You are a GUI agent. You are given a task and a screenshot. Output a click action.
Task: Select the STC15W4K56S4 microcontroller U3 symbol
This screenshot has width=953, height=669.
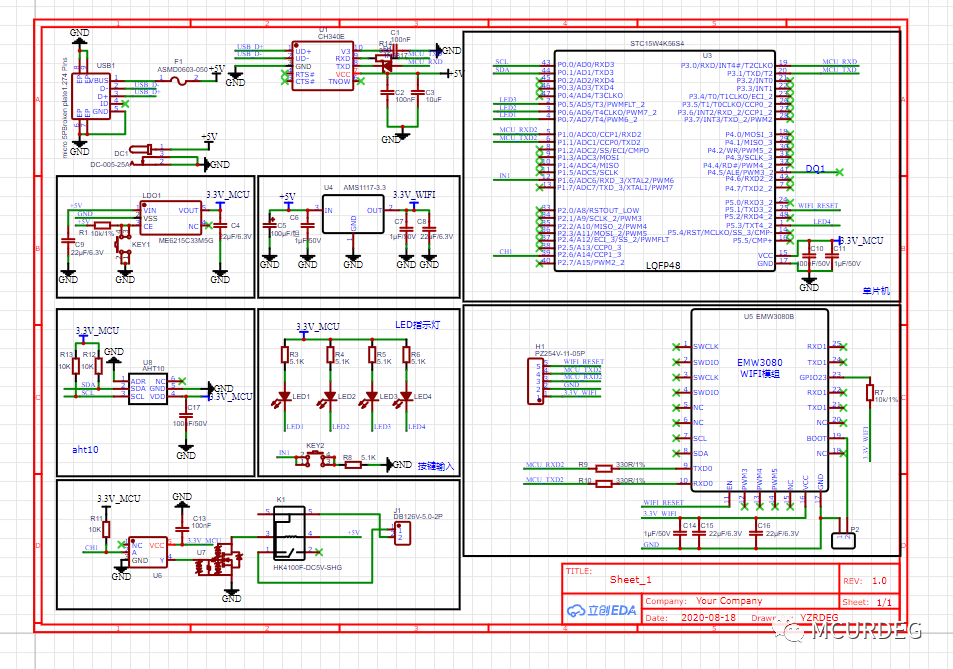pos(665,161)
